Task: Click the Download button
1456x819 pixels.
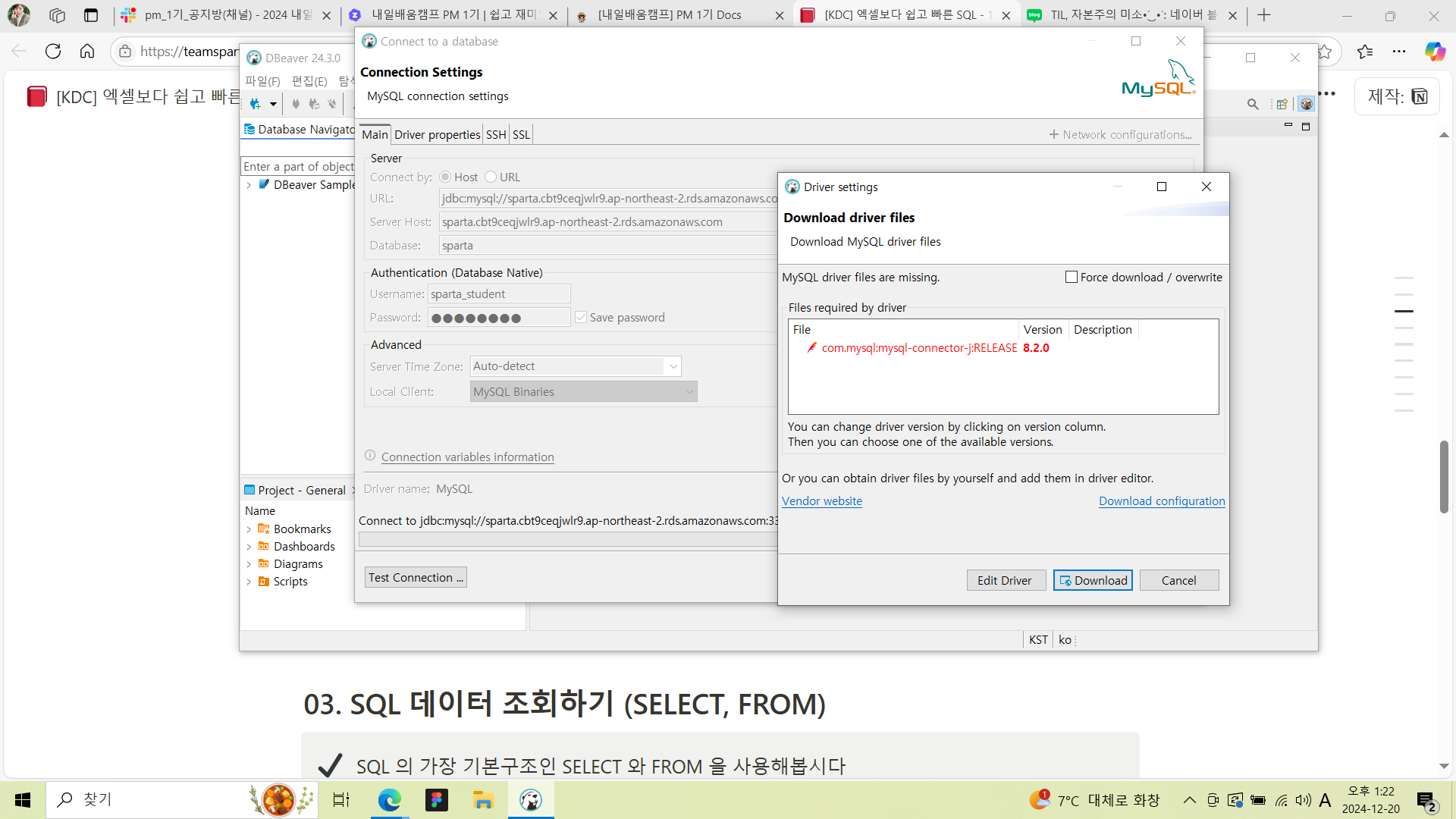Action: point(1093,580)
